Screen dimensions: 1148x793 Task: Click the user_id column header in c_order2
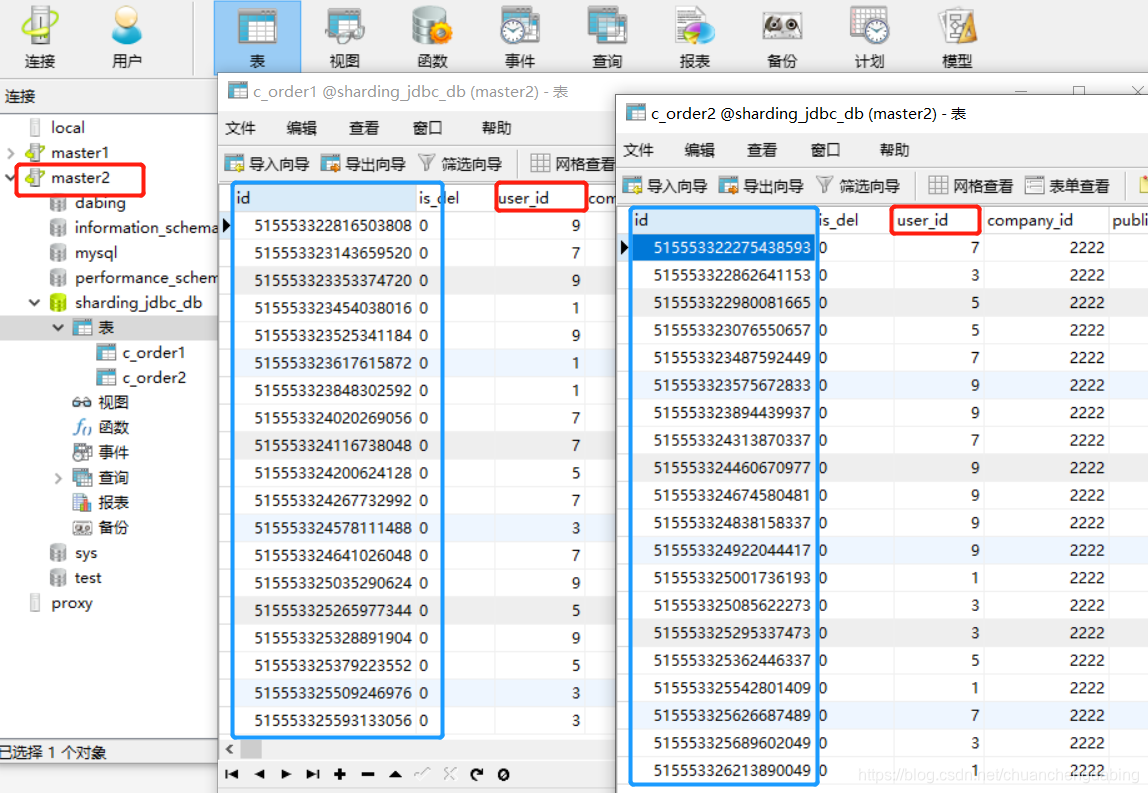tap(937, 220)
